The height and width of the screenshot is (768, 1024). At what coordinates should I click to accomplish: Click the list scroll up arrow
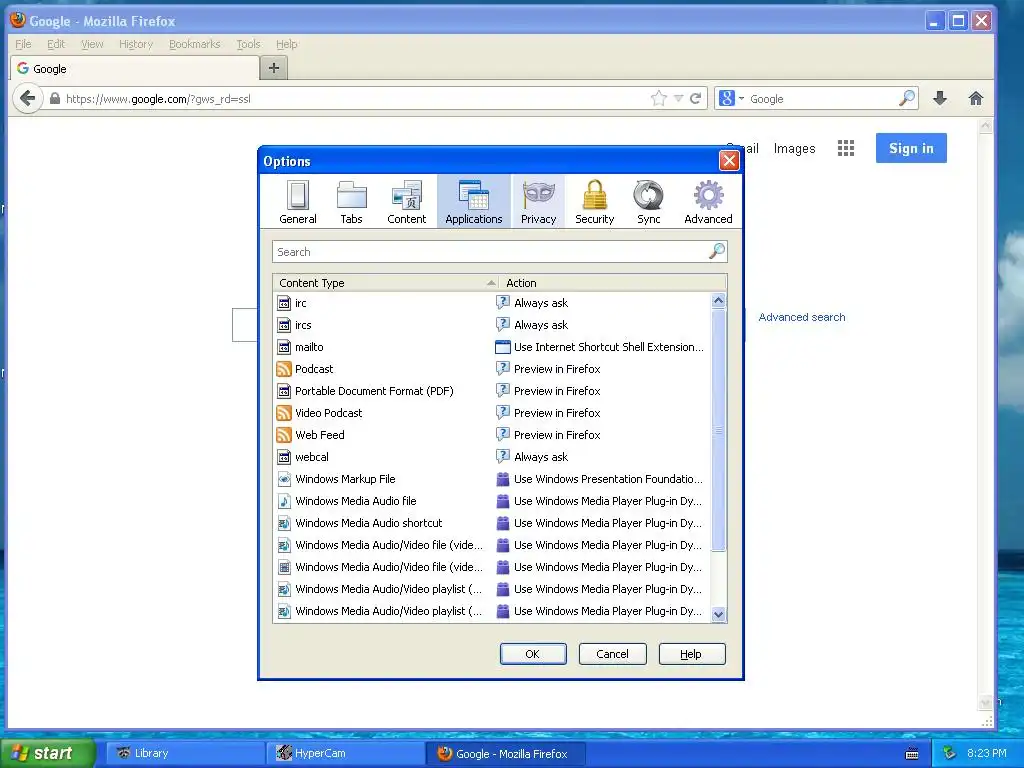tap(718, 300)
